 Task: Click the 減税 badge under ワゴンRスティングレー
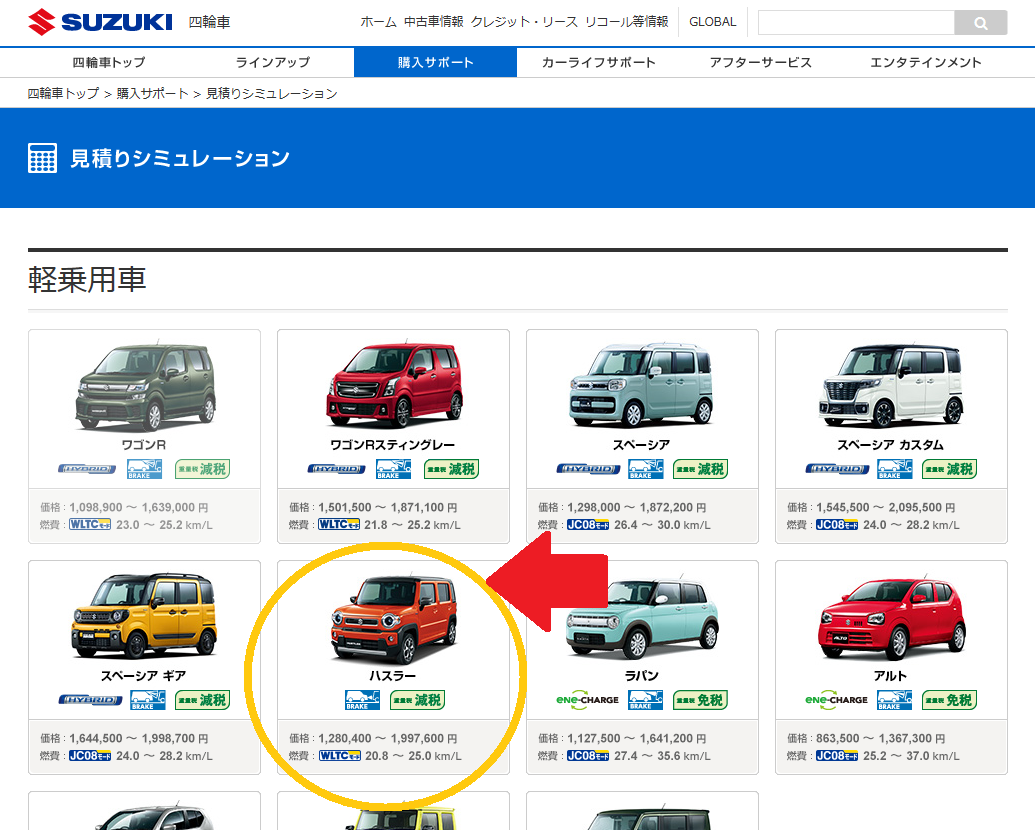[451, 469]
